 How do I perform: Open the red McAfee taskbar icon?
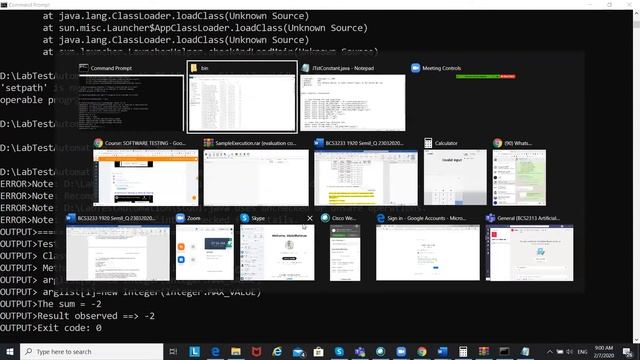pyautogui.click(x=256, y=351)
